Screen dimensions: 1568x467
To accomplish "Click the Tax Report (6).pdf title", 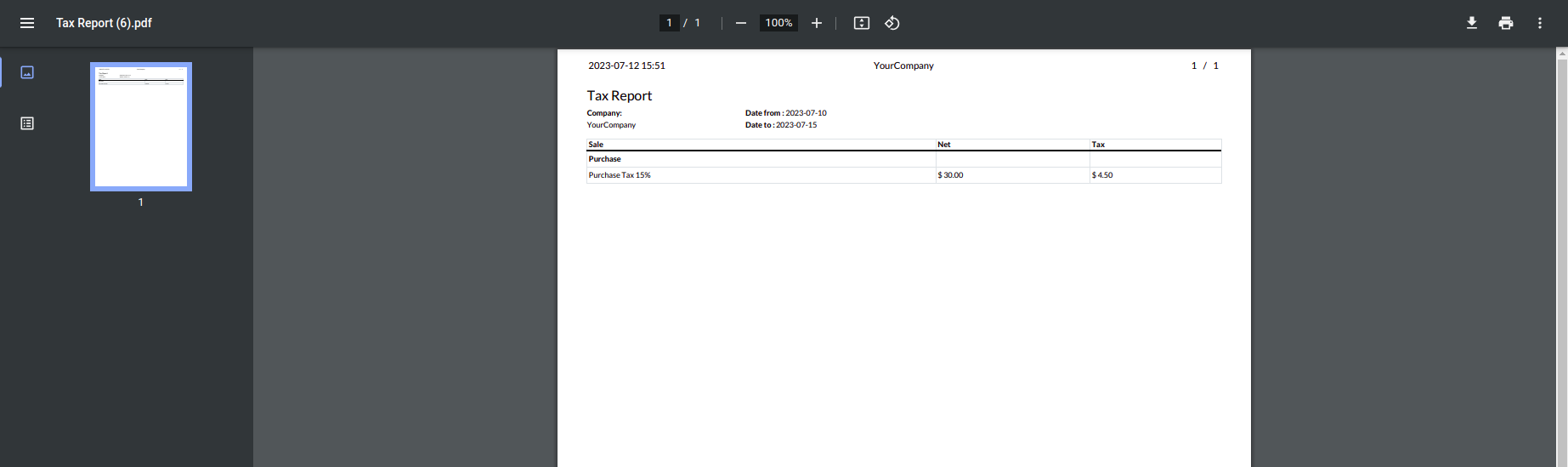I will (104, 23).
